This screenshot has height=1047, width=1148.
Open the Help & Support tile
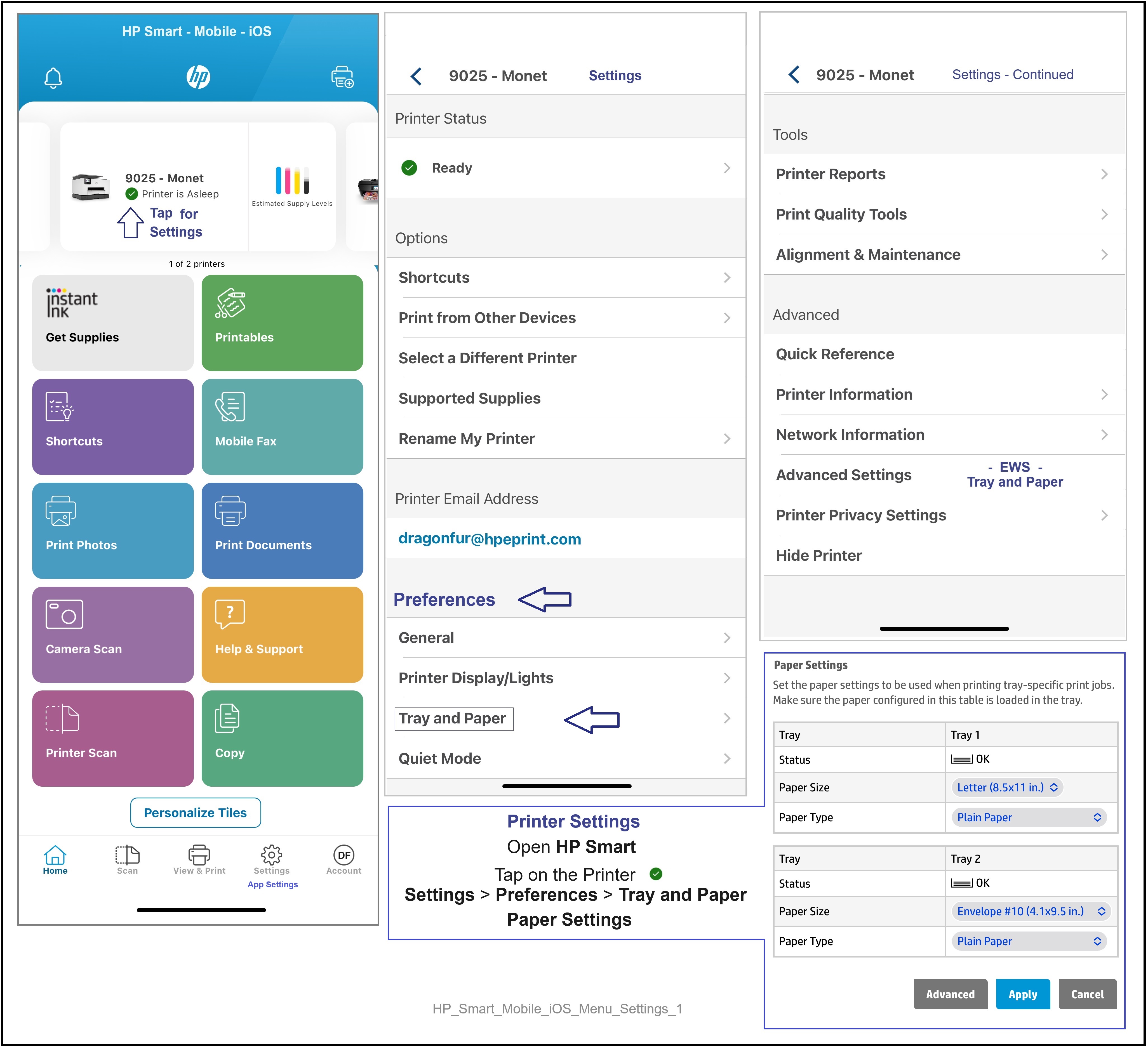(x=283, y=635)
